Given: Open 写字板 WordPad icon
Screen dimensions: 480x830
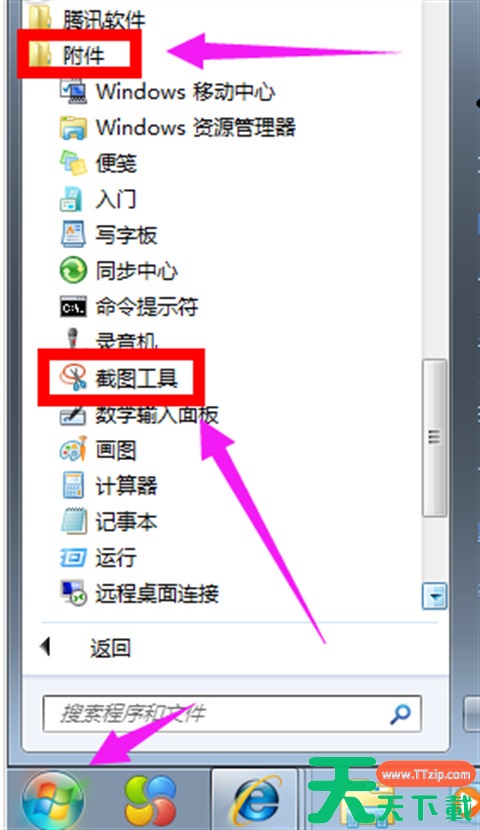Looking at the screenshot, I should pyautogui.click(x=73, y=234).
